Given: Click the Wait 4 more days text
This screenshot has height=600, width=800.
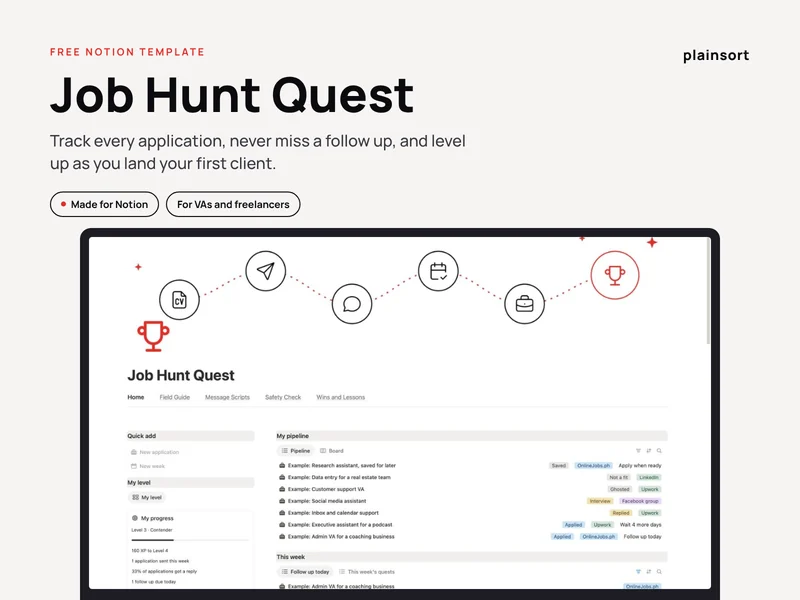Looking at the screenshot, I should tap(640, 524).
